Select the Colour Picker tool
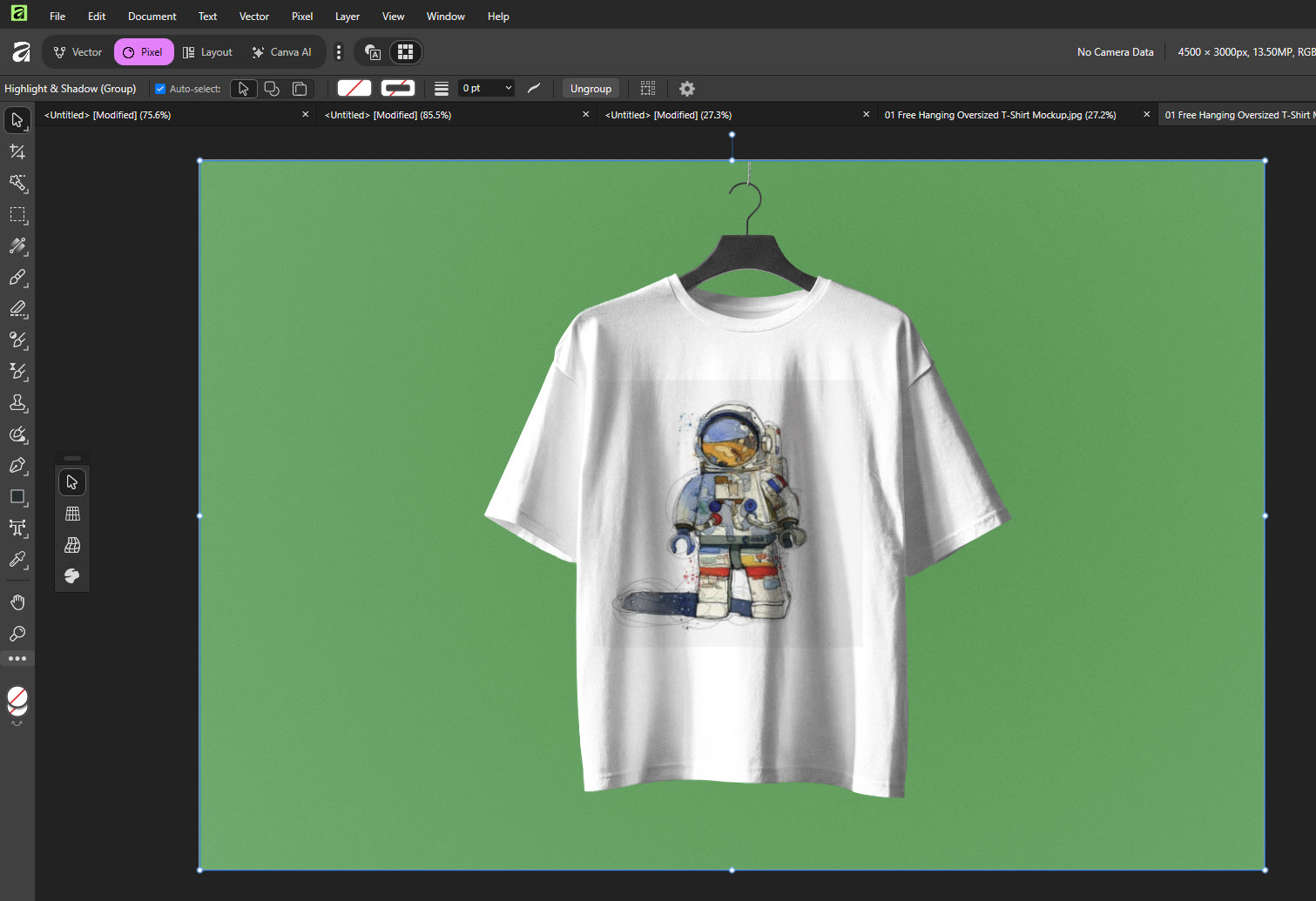This screenshot has height=901, width=1316. pyautogui.click(x=17, y=560)
